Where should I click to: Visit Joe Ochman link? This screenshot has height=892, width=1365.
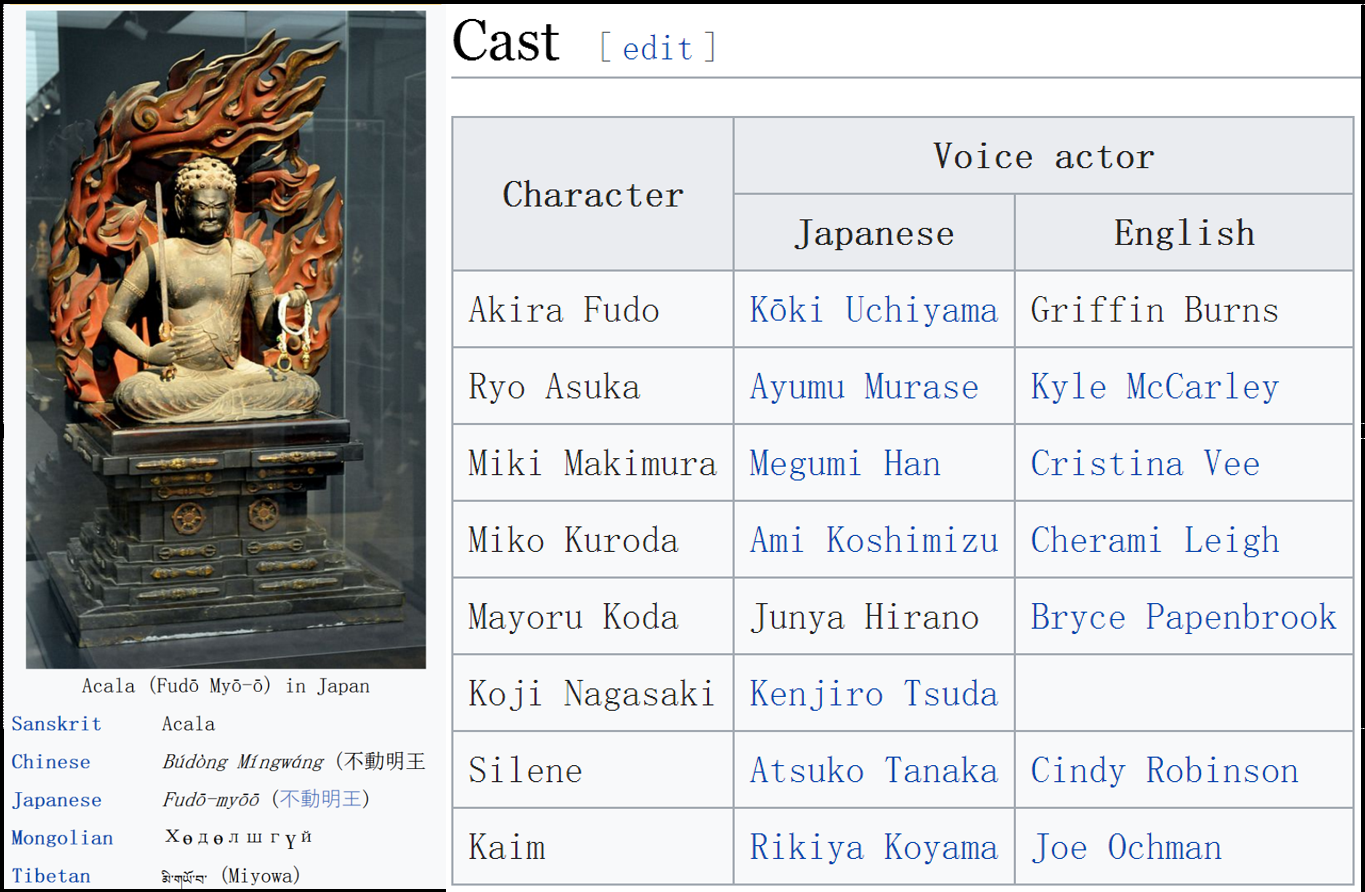tap(1126, 848)
